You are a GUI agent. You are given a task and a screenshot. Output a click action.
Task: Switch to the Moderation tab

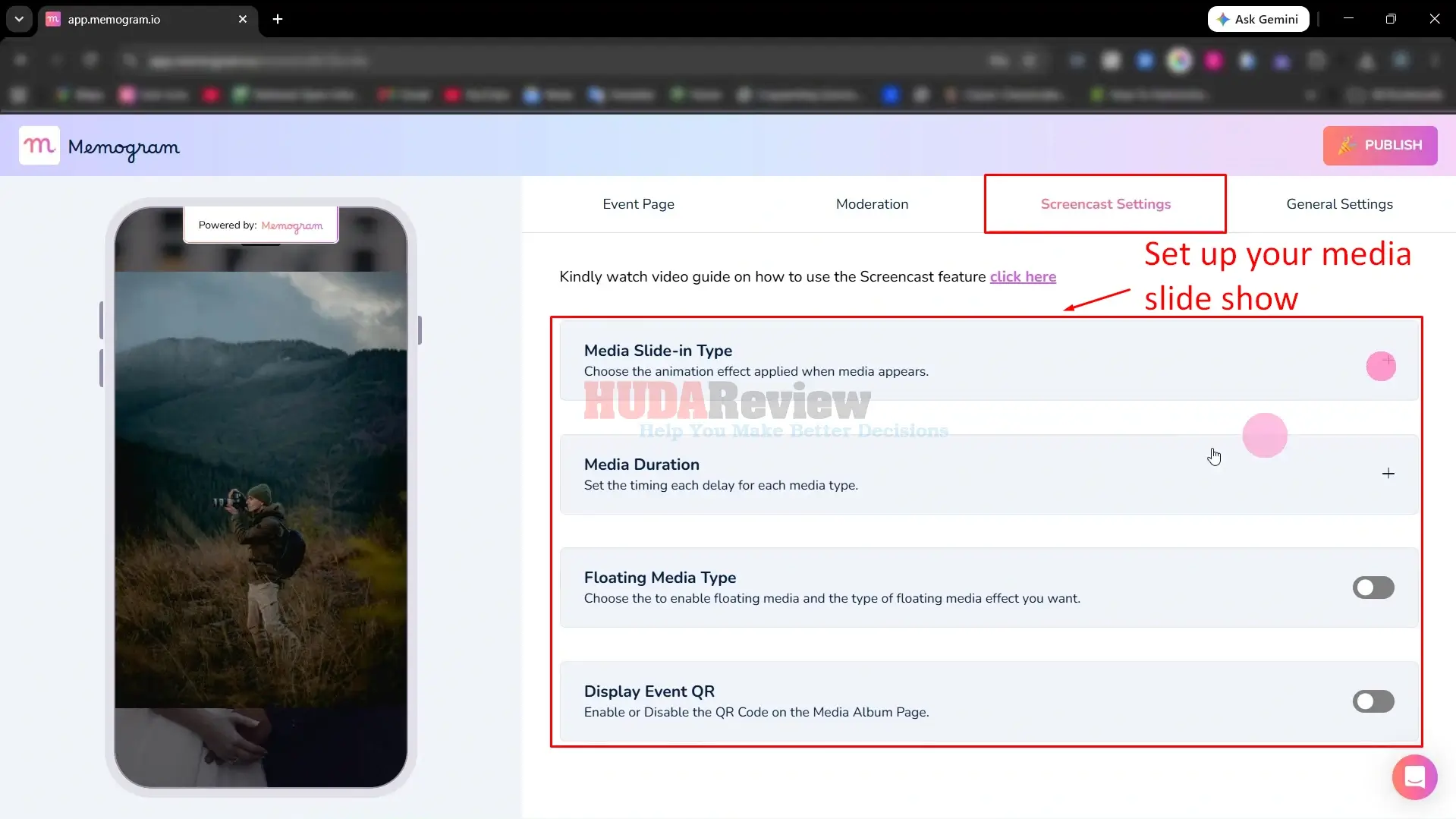pyautogui.click(x=872, y=204)
